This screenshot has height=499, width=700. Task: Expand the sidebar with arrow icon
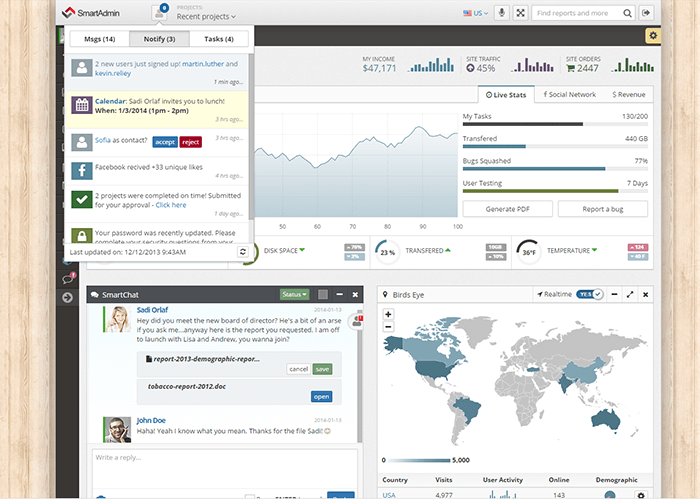click(x=67, y=297)
